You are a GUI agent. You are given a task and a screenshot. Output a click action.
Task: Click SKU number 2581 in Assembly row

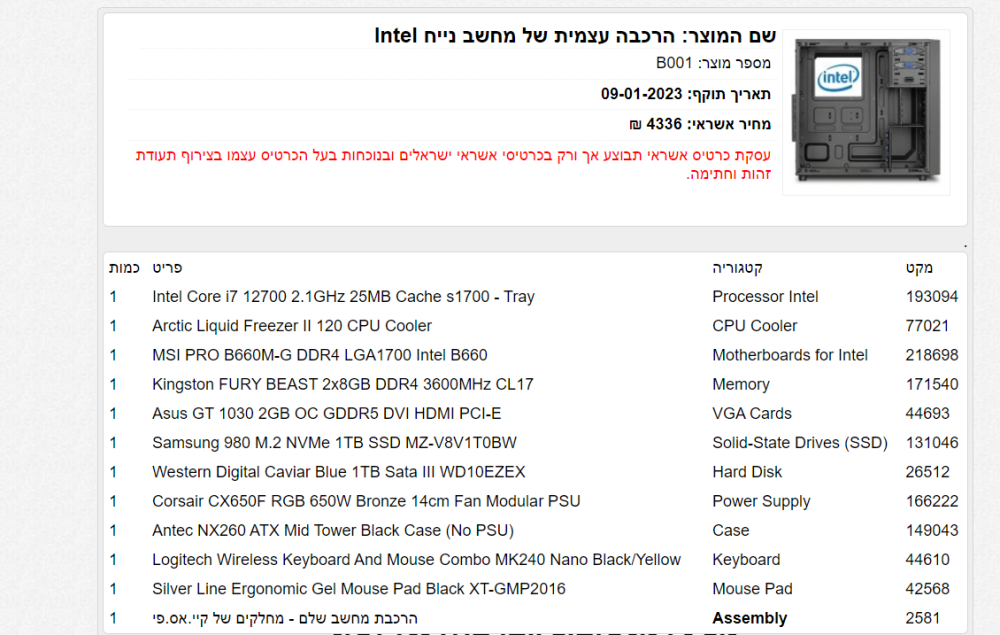(923, 618)
